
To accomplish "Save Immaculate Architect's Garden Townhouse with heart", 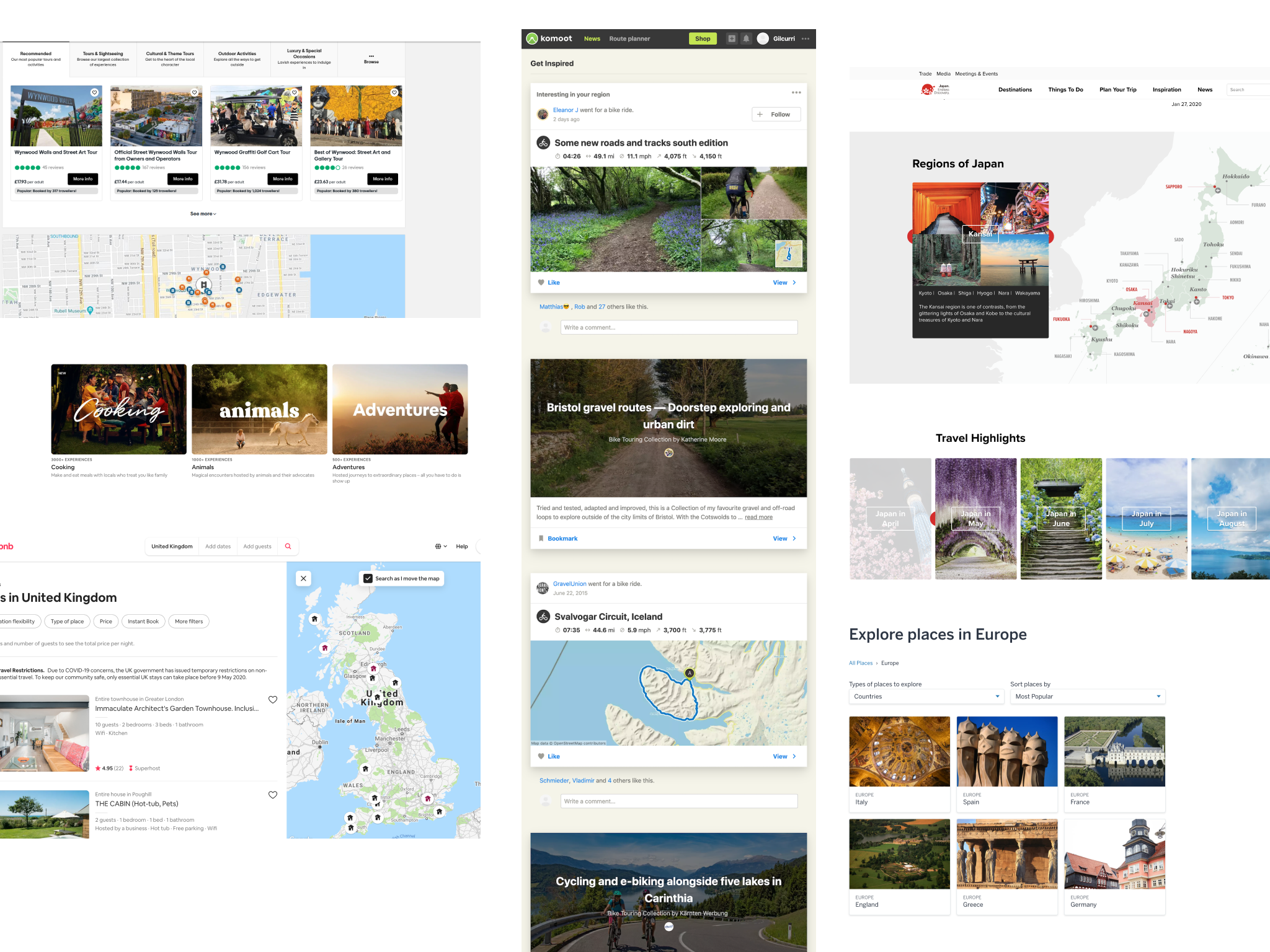I will [273, 700].
